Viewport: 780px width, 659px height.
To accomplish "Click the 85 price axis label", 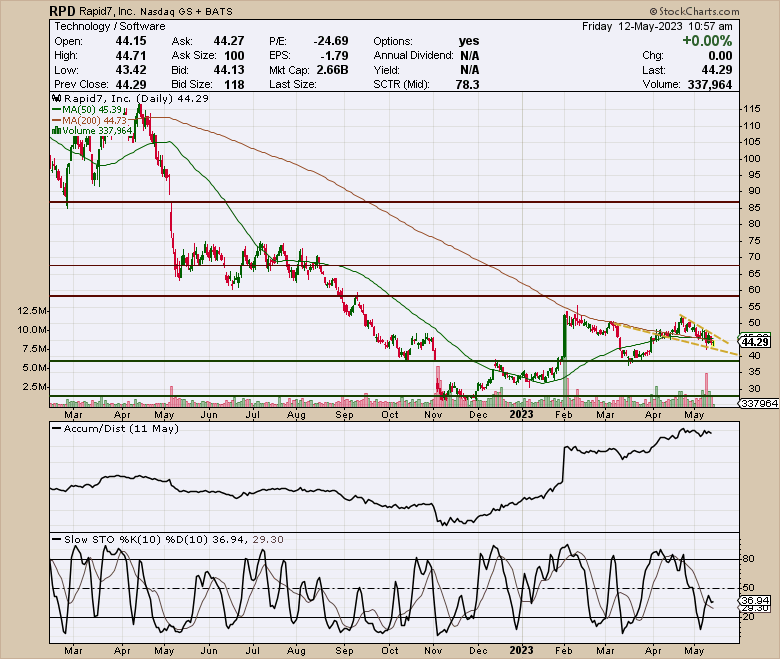I will coord(755,207).
